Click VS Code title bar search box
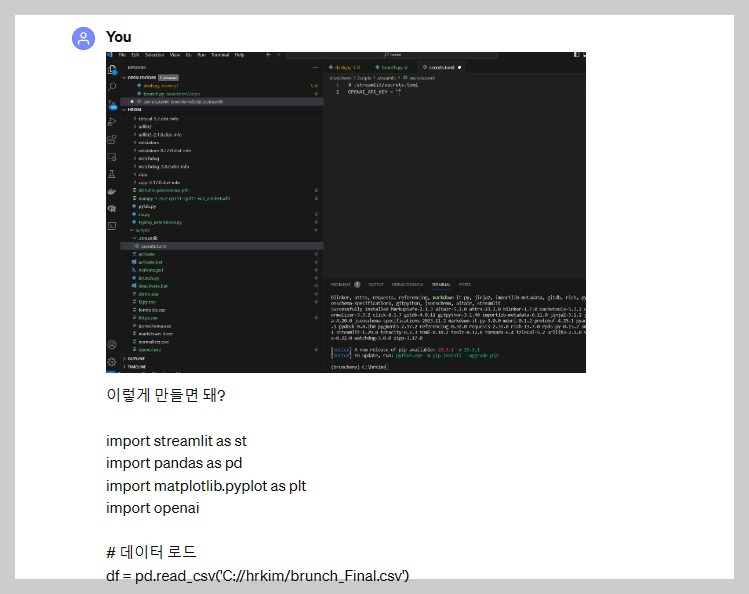The width and height of the screenshot is (749, 594). (x=392, y=55)
